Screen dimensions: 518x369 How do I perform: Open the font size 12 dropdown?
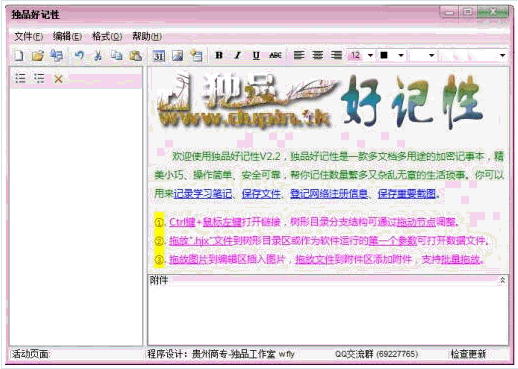pyautogui.click(x=370, y=55)
